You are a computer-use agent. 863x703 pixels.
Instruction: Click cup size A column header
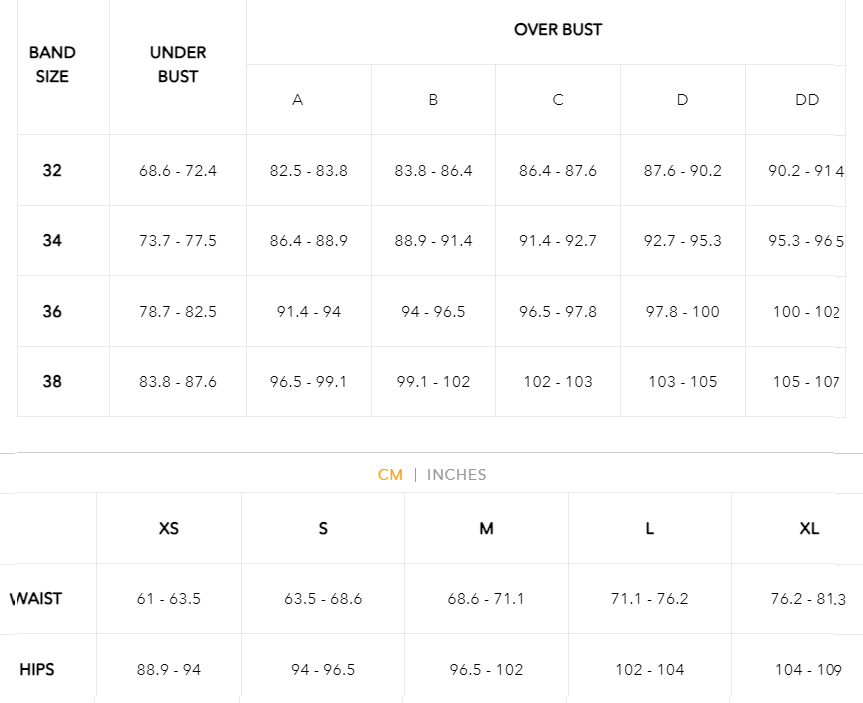pyautogui.click(x=298, y=100)
